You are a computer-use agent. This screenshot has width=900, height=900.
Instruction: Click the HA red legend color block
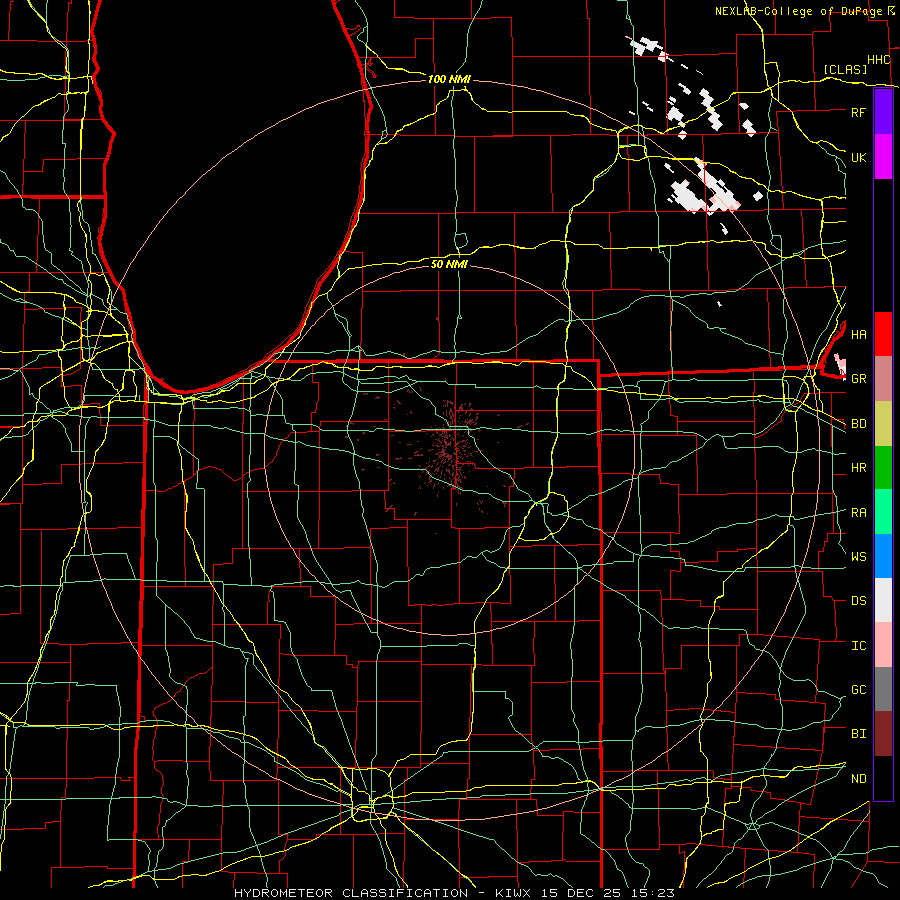(x=883, y=334)
